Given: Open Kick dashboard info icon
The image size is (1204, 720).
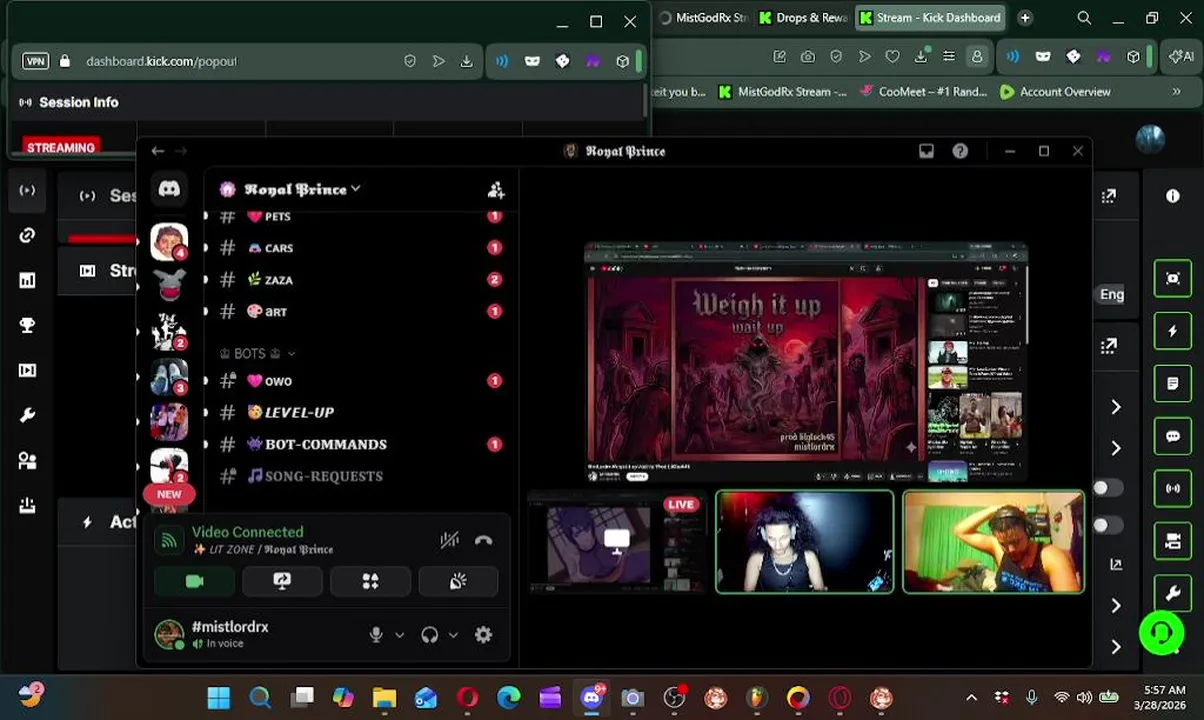Looking at the screenshot, I should click(x=1173, y=196).
